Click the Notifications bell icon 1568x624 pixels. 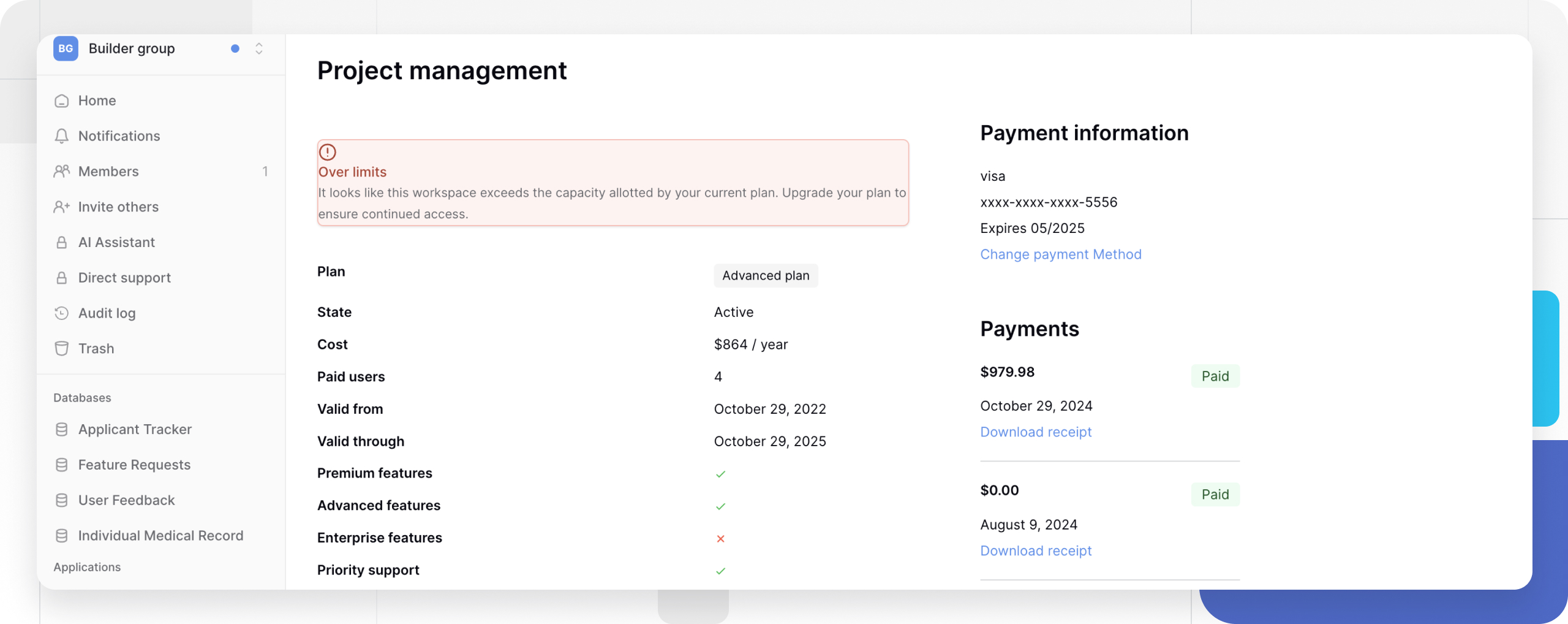click(61, 136)
